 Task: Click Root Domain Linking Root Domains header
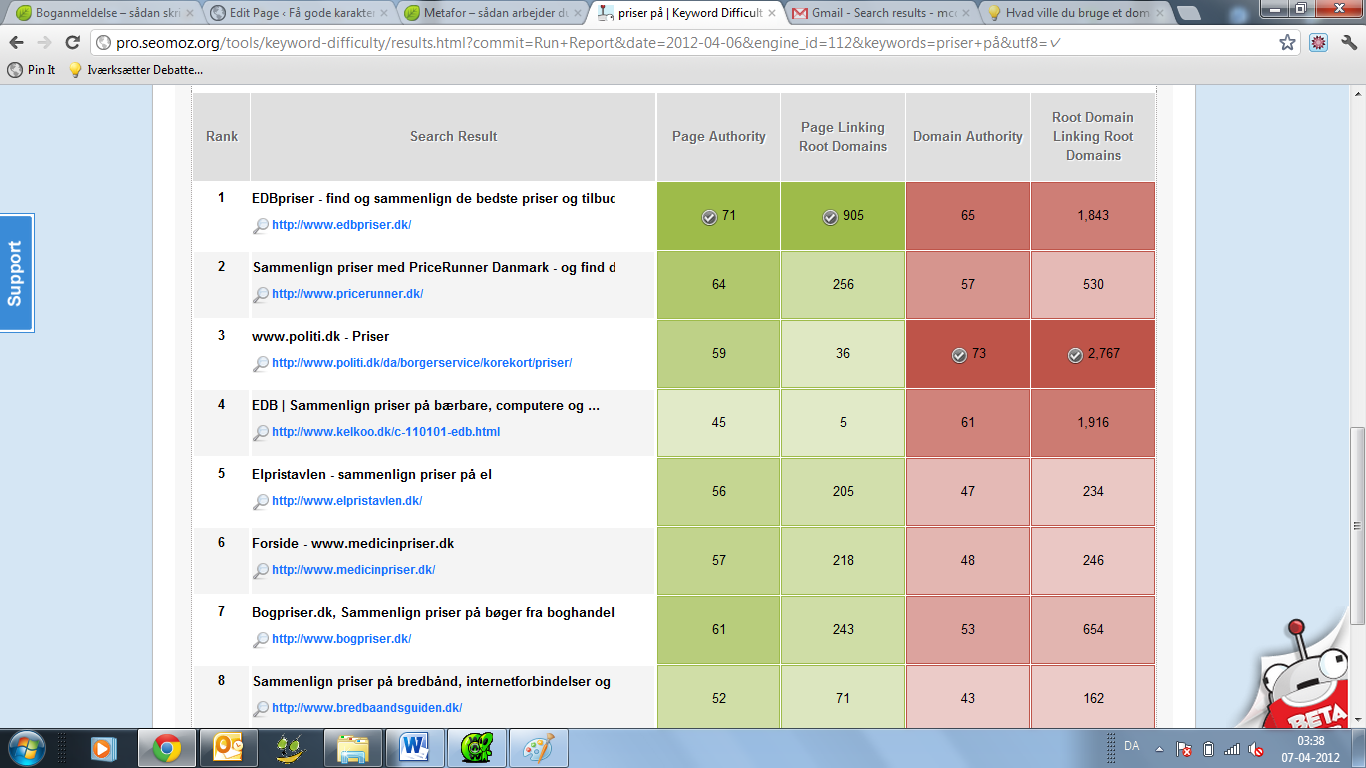point(1093,137)
